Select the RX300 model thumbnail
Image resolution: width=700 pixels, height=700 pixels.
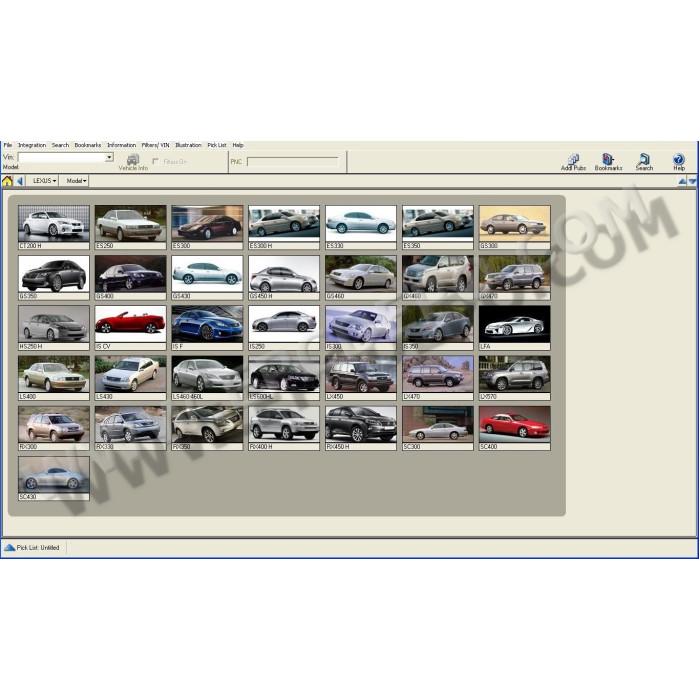[54, 428]
